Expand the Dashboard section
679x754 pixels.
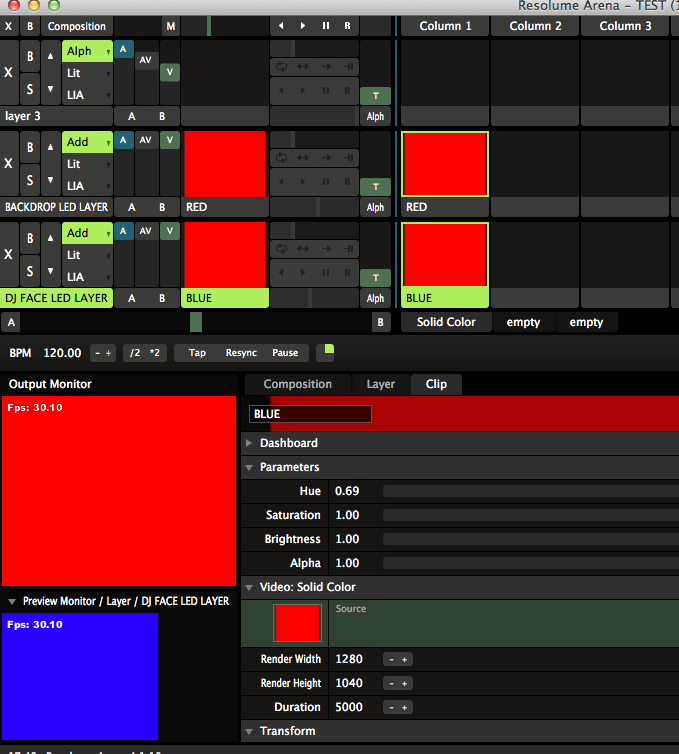[288, 443]
